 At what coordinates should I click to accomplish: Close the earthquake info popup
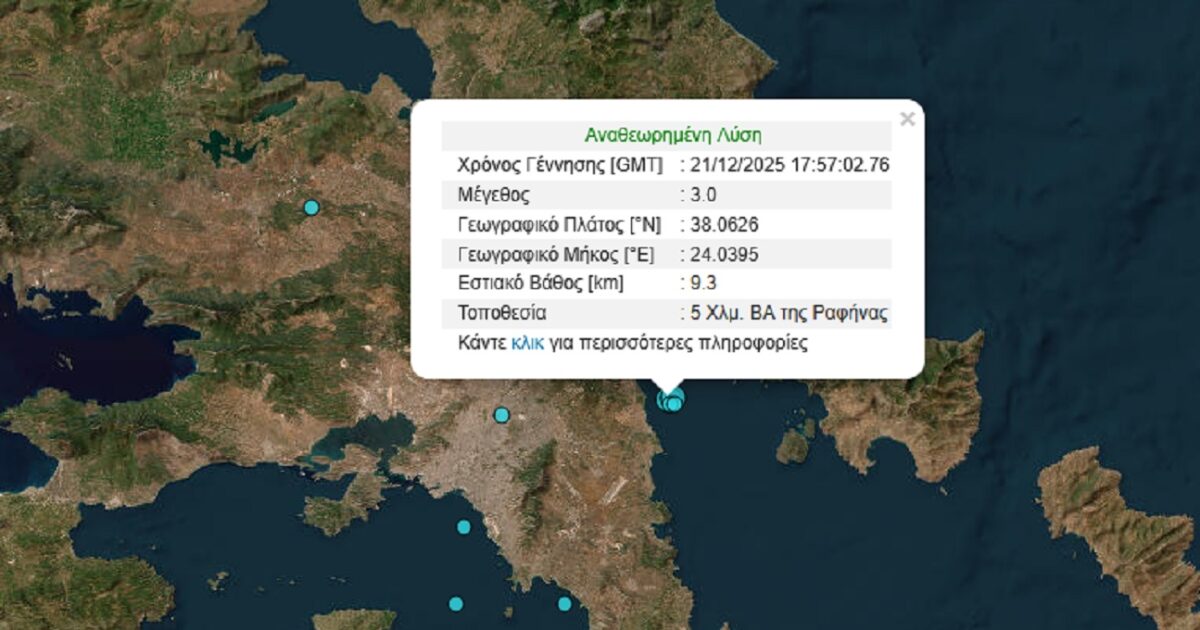point(907,120)
